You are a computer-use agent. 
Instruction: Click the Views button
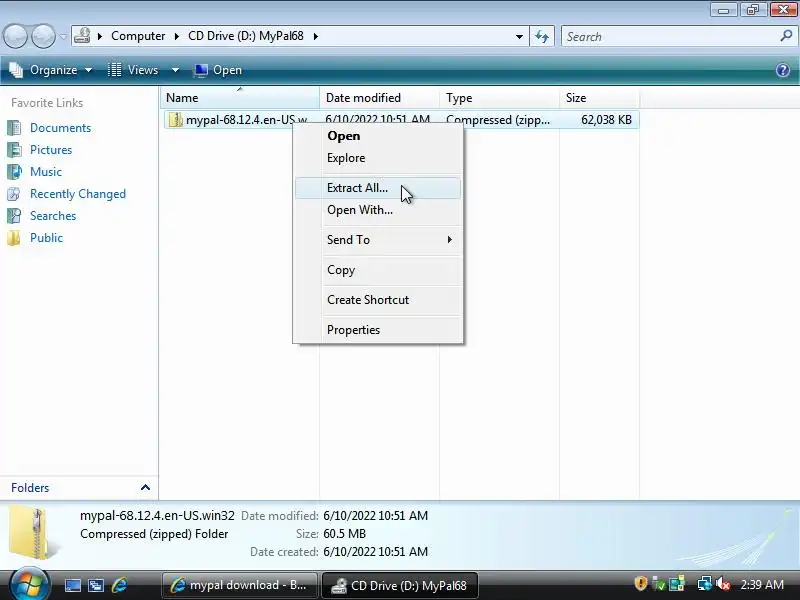(134, 70)
